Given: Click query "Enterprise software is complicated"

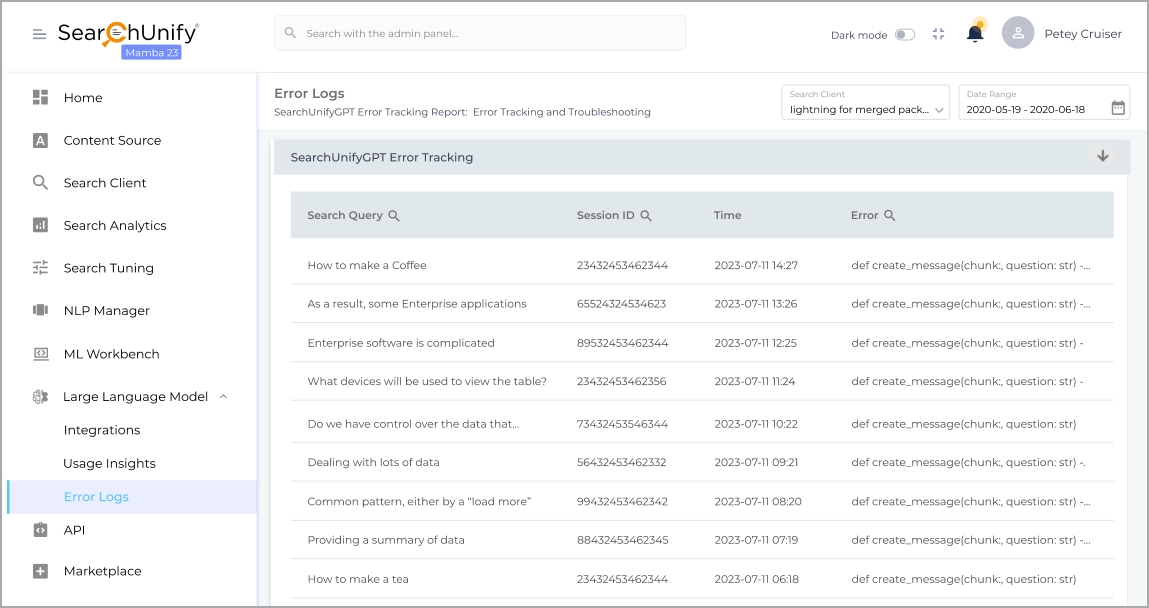Looking at the screenshot, I should [401, 343].
